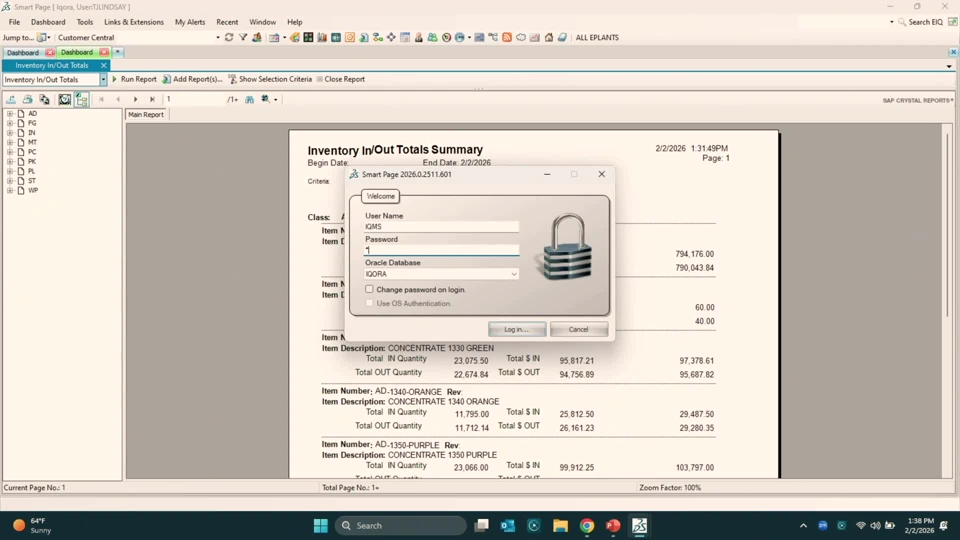Click the Search EIQ magnifier icon

pos(902,22)
